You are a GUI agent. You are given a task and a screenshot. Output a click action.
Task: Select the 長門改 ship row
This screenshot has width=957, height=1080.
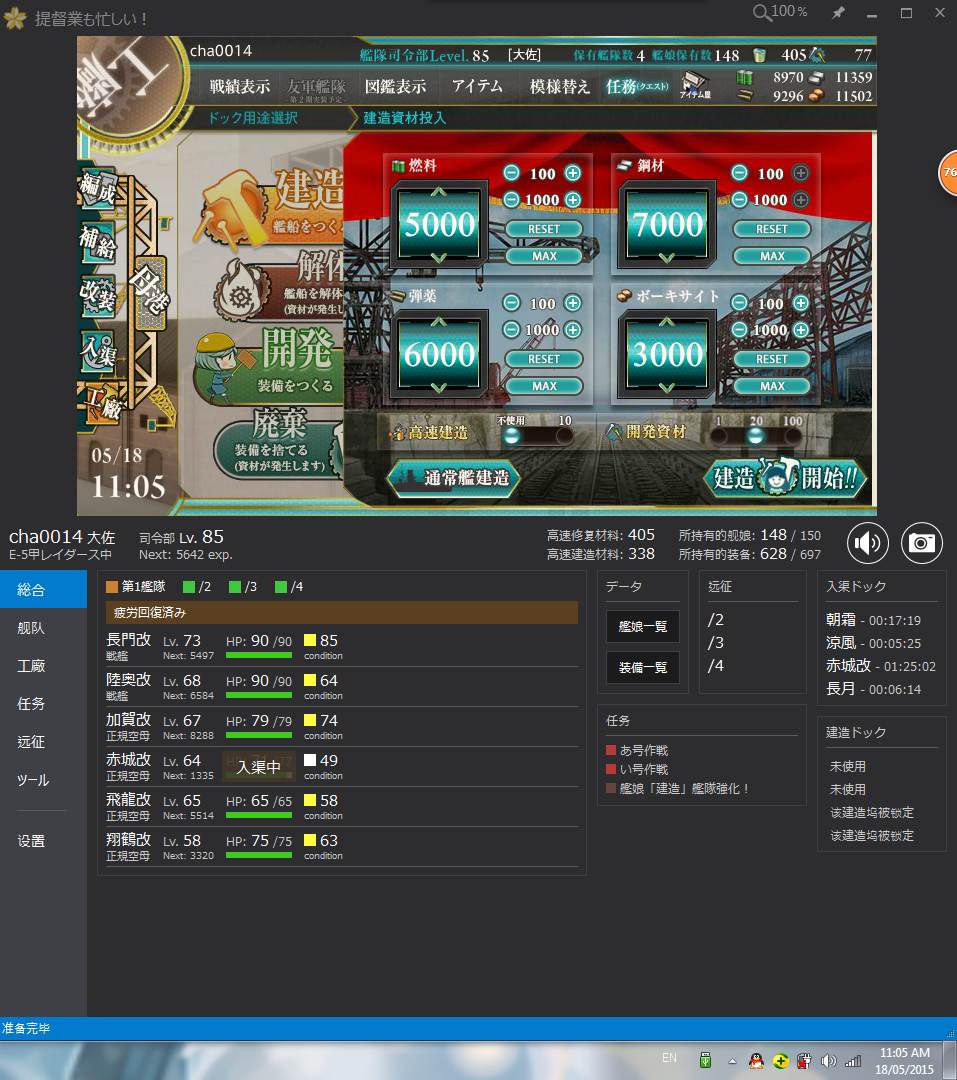pyautogui.click(x=342, y=647)
